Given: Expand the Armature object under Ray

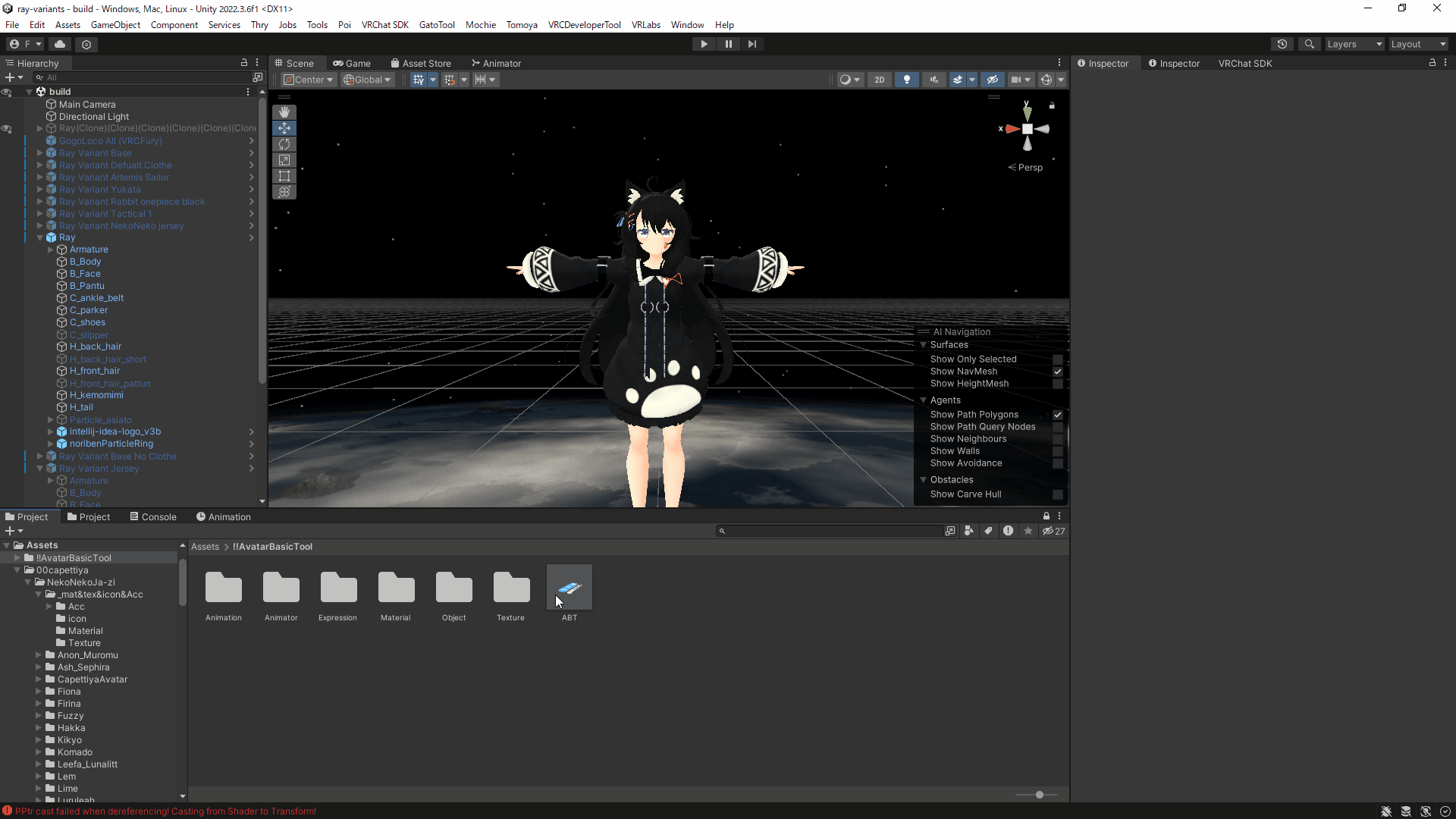Looking at the screenshot, I should point(51,249).
